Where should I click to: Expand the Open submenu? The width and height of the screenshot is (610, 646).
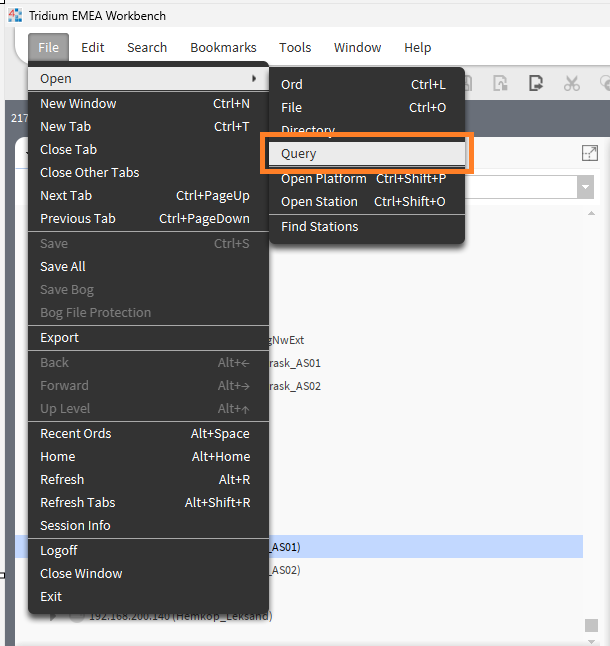(148, 79)
